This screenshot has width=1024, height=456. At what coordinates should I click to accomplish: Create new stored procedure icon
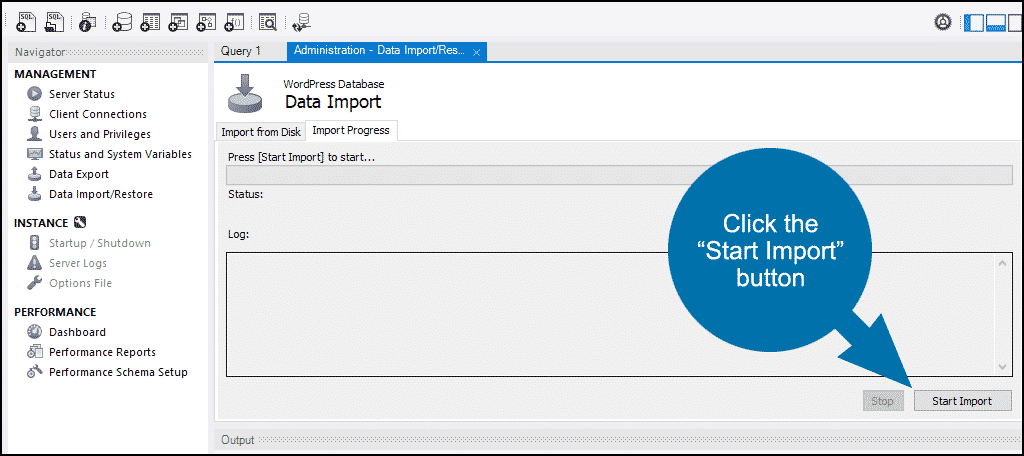tap(206, 22)
